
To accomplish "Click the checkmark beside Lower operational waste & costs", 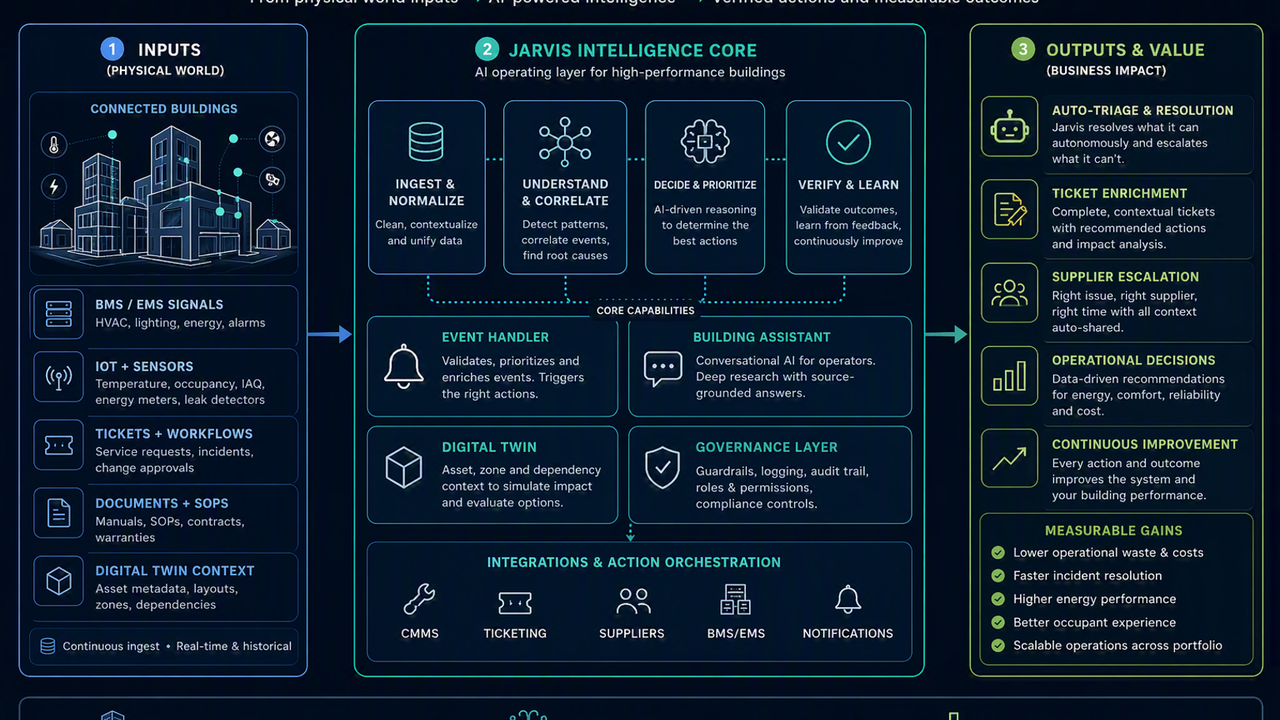I will 997,553.
